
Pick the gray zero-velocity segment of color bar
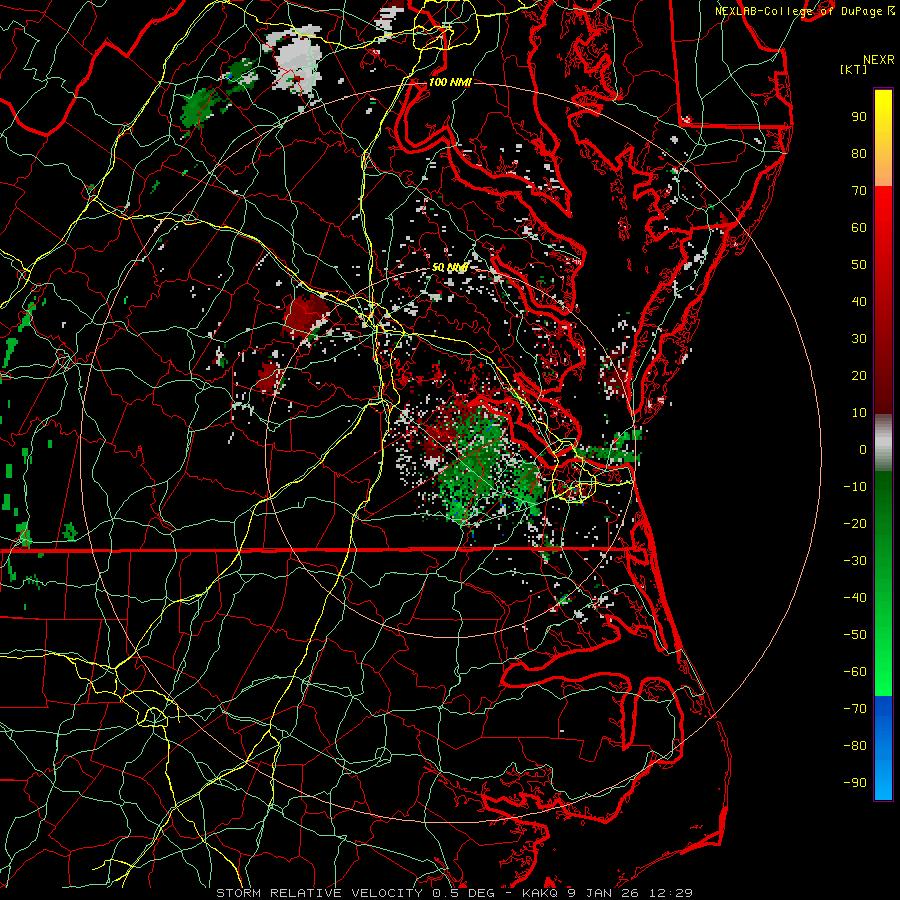(883, 443)
